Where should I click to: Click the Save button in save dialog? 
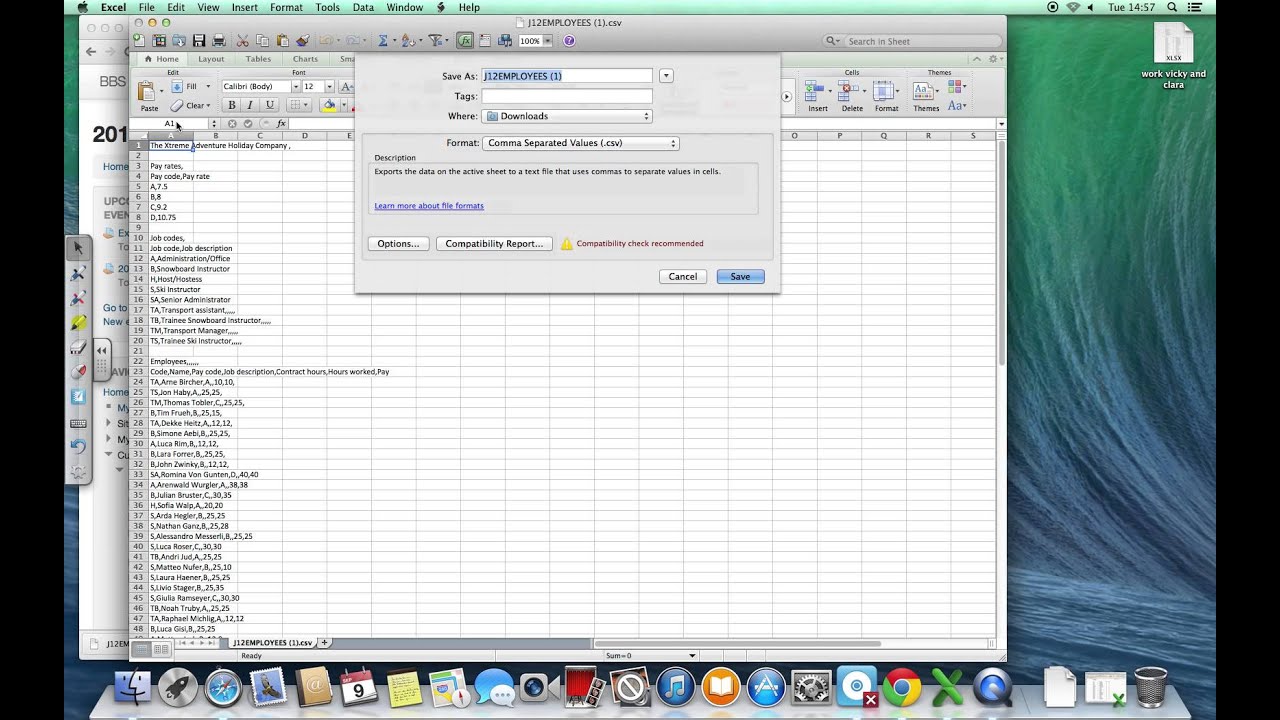740,277
